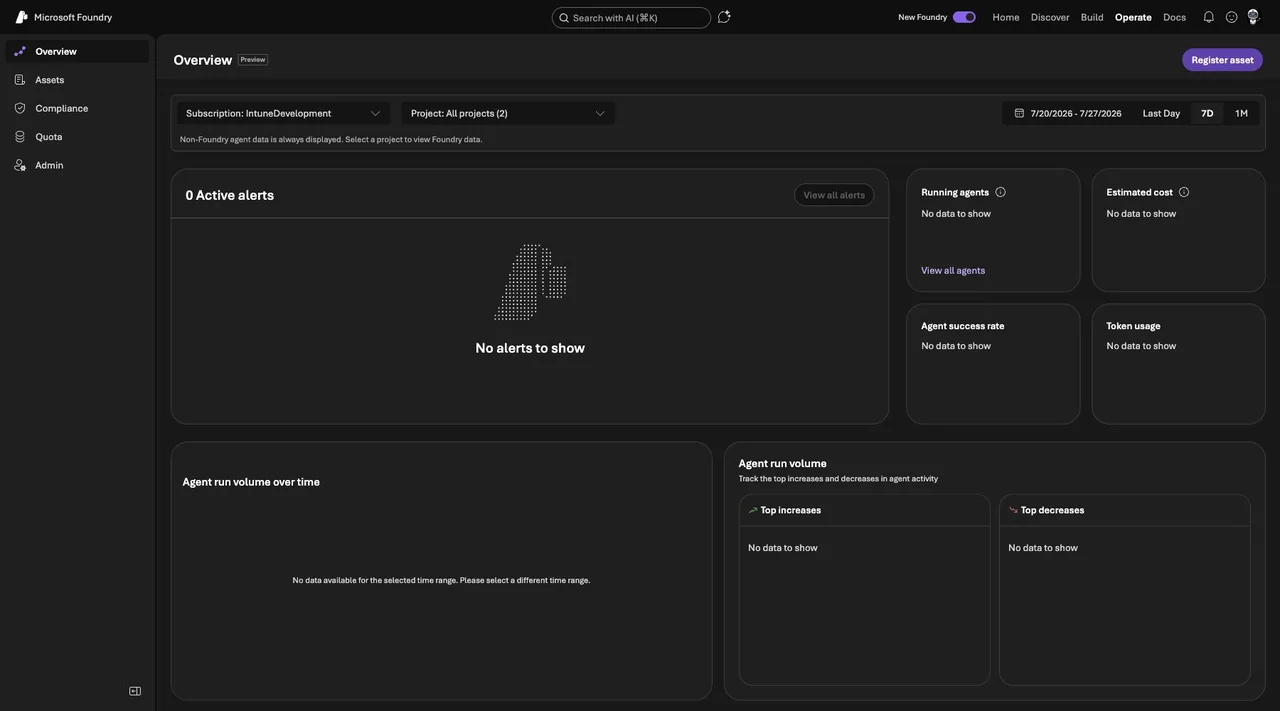Screen dimensions: 1280x711
Task: Go to the Discover tab
Action: pyautogui.click(x=1050, y=17)
